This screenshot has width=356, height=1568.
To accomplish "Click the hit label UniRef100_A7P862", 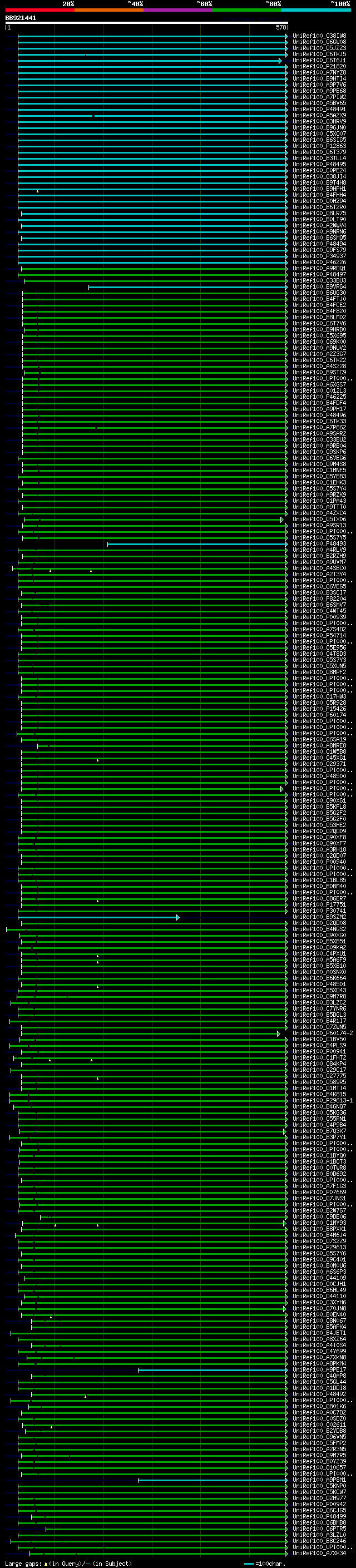I will tap(319, 427).
